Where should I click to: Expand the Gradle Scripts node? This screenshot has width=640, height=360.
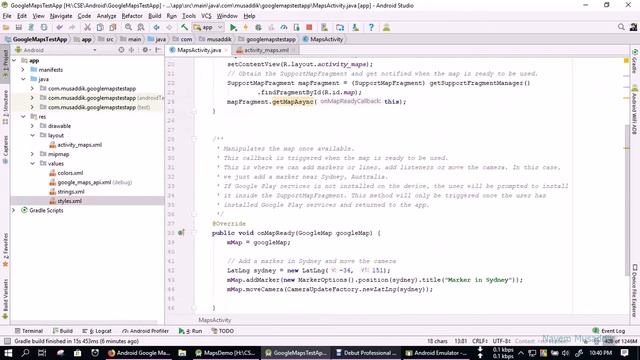pos(14,211)
